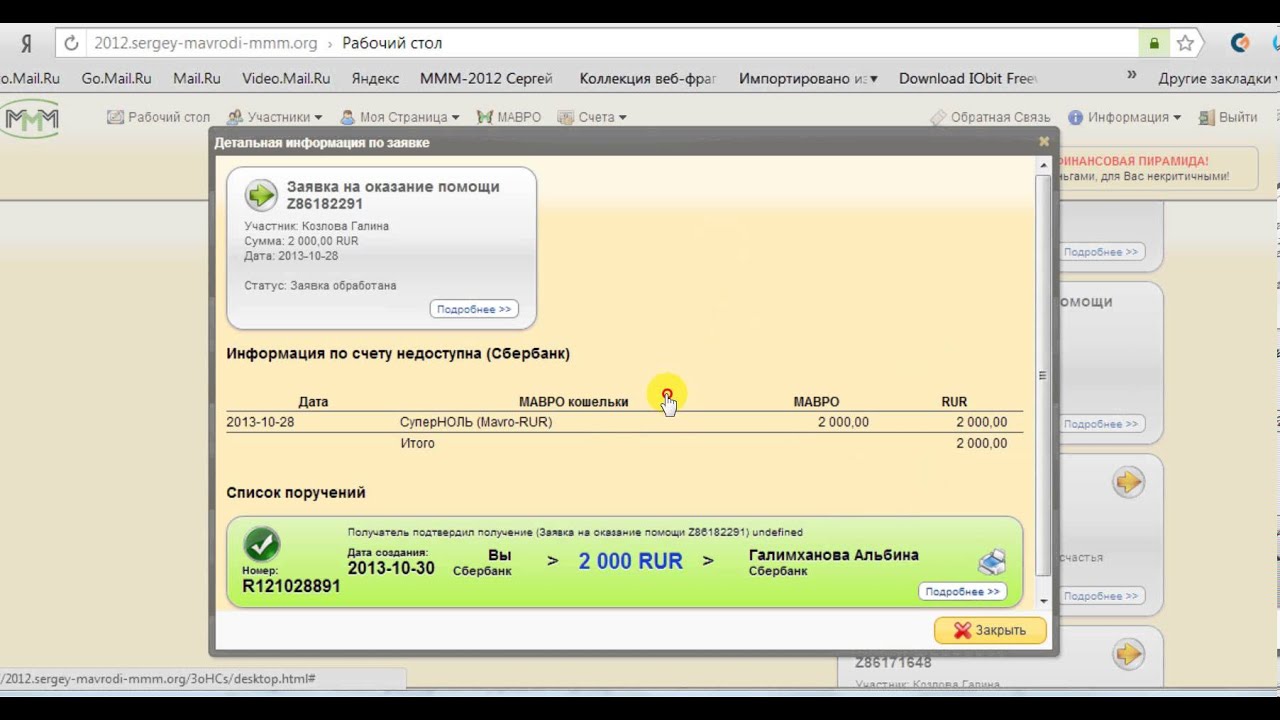This screenshot has width=1280, height=720.
Task: Close dialog with the X icon in the title bar
Action: 1044,142
